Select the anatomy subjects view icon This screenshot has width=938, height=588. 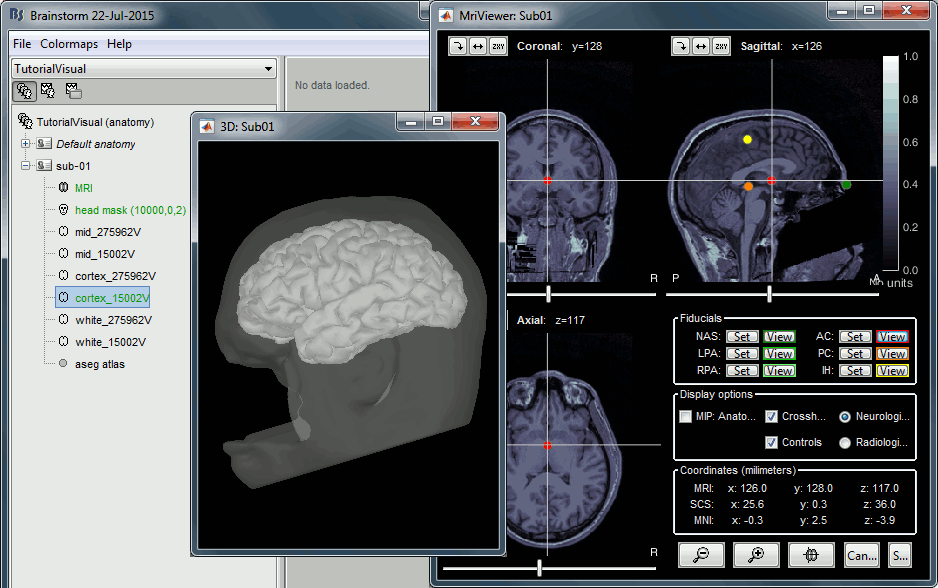(x=24, y=91)
